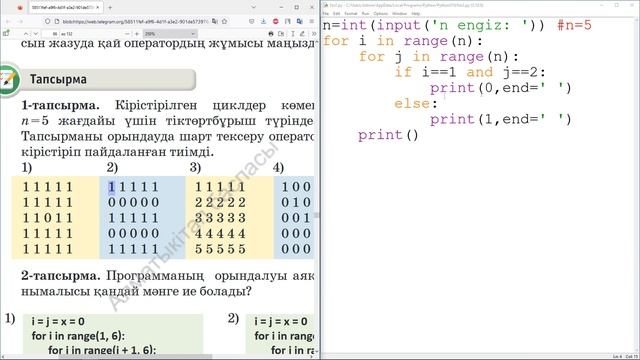Open the Options menu in IDLE
Viewport: 640px width, 360px height.
tap(380, 13)
